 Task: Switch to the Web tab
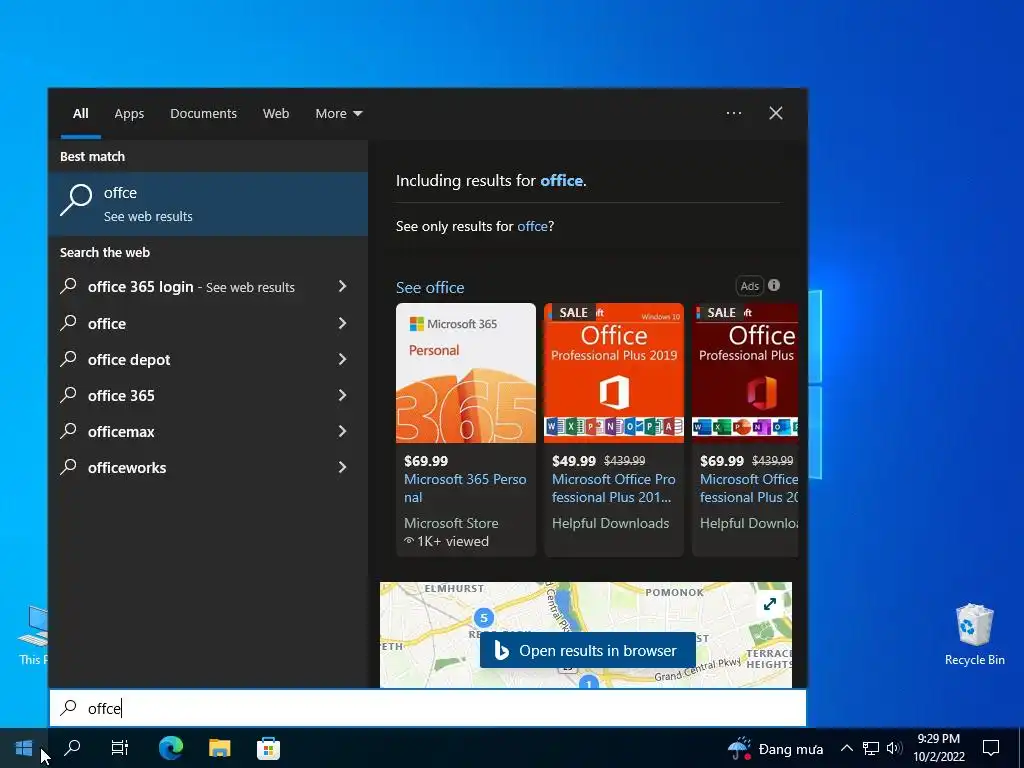click(276, 114)
